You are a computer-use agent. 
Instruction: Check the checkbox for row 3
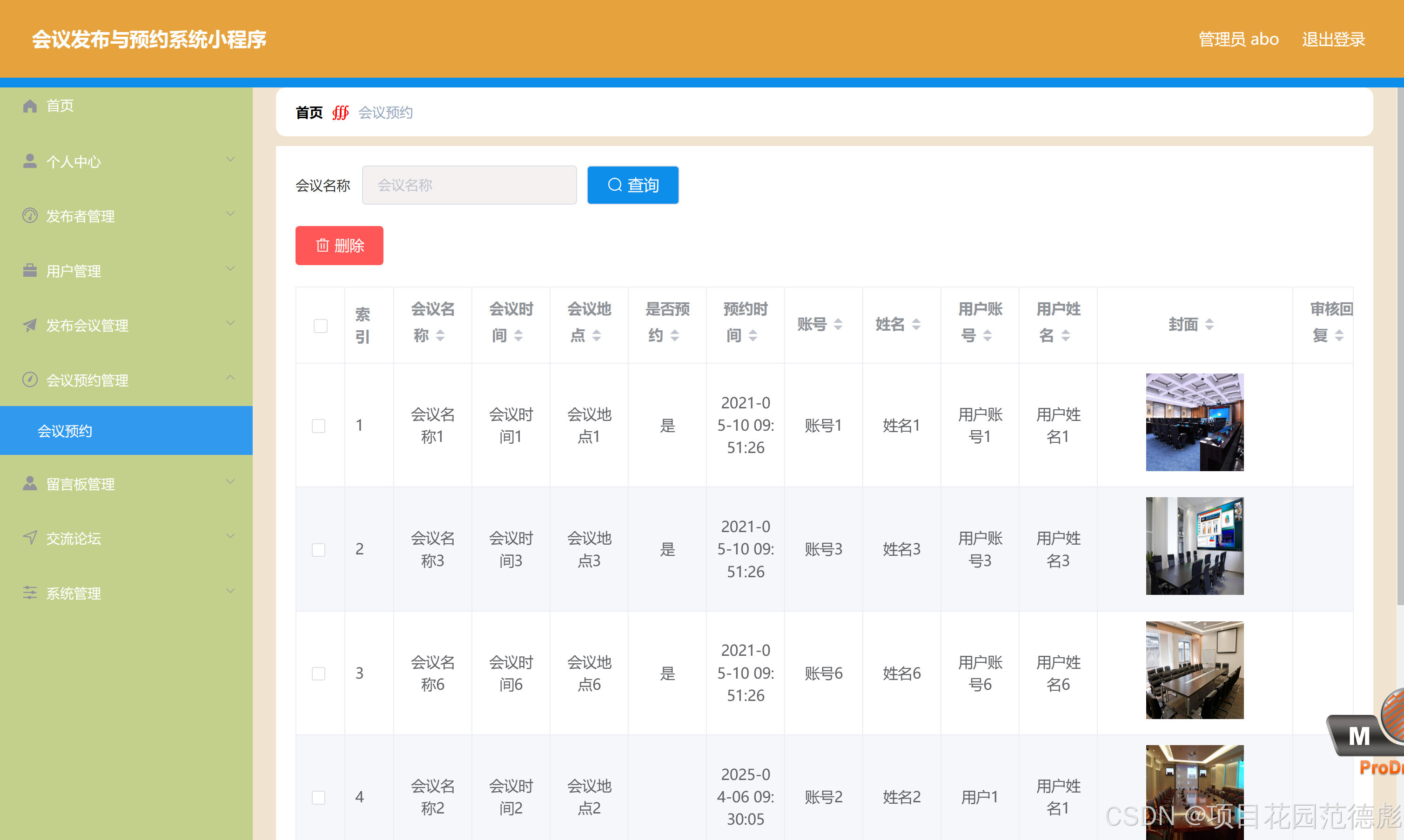tap(319, 673)
